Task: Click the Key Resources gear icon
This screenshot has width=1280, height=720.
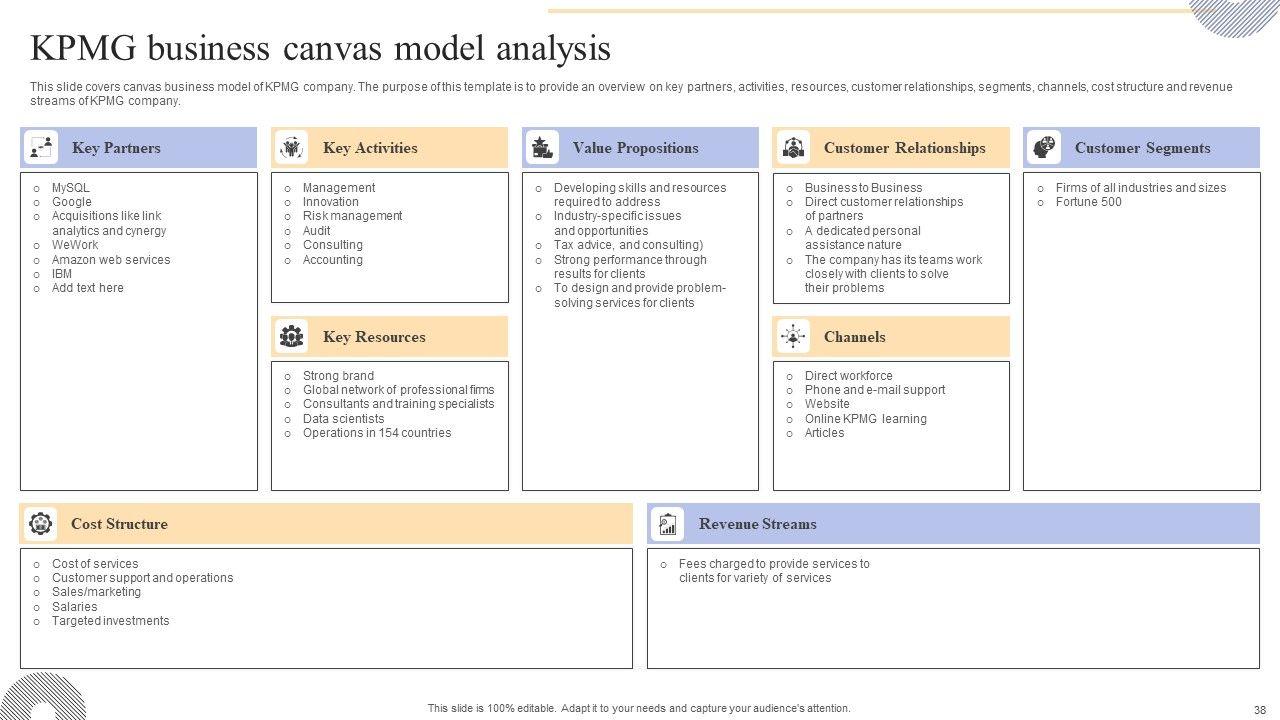Action: pos(291,337)
